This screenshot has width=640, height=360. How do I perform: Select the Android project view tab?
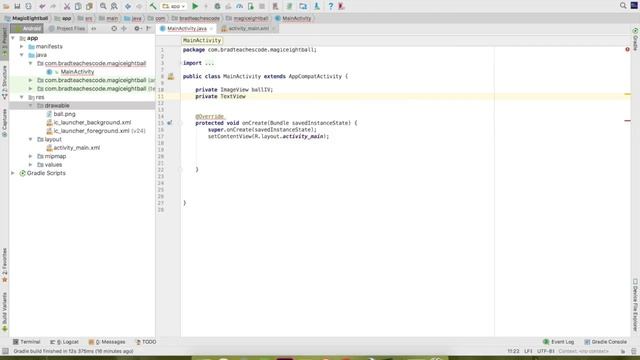(27, 29)
